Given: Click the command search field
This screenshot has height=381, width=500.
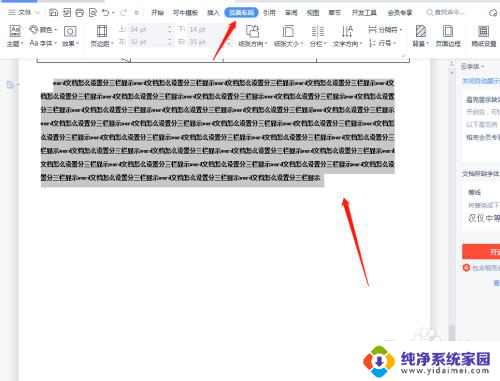Looking at the screenshot, I should [446, 13].
